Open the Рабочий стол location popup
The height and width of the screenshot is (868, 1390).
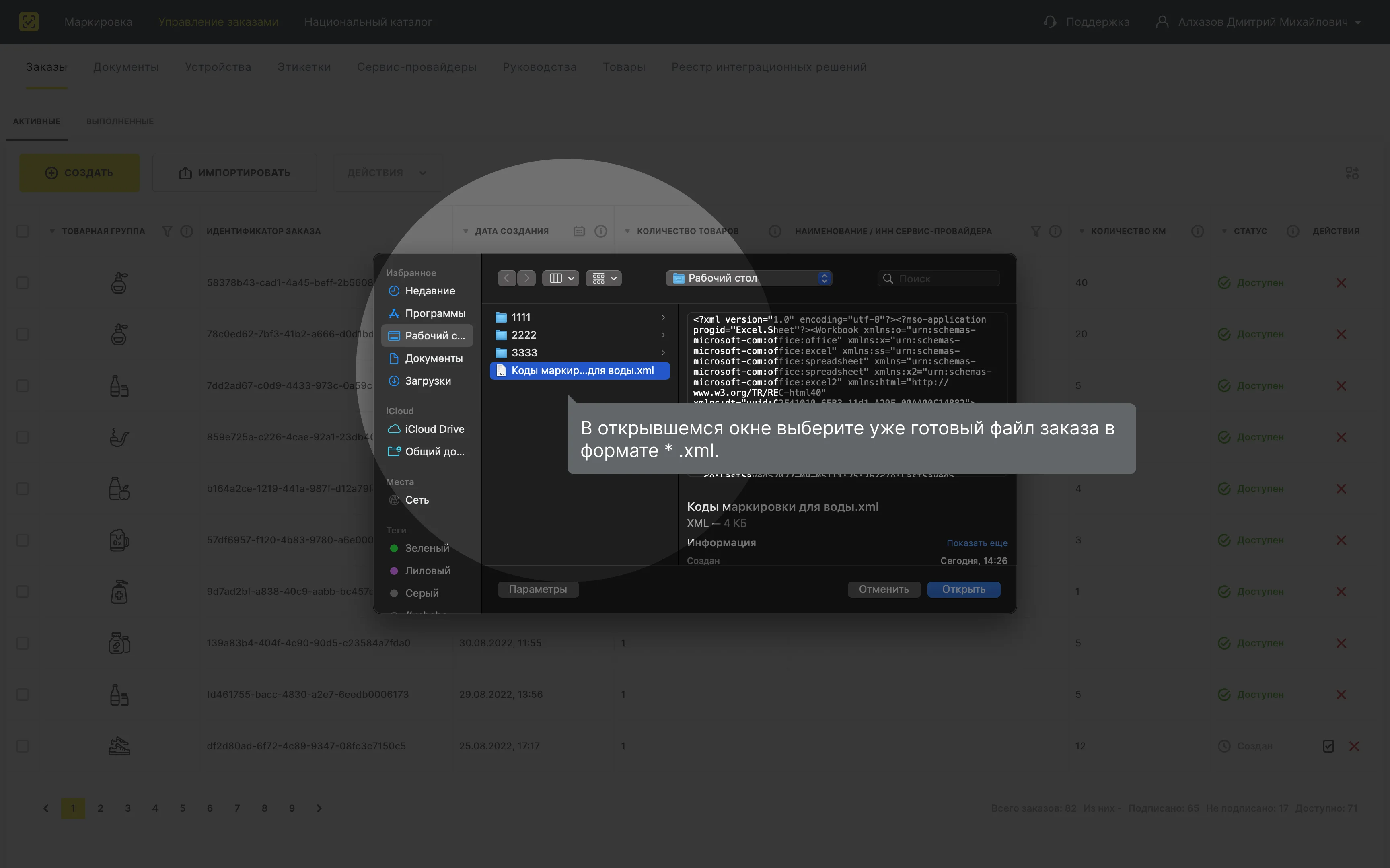tap(749, 278)
